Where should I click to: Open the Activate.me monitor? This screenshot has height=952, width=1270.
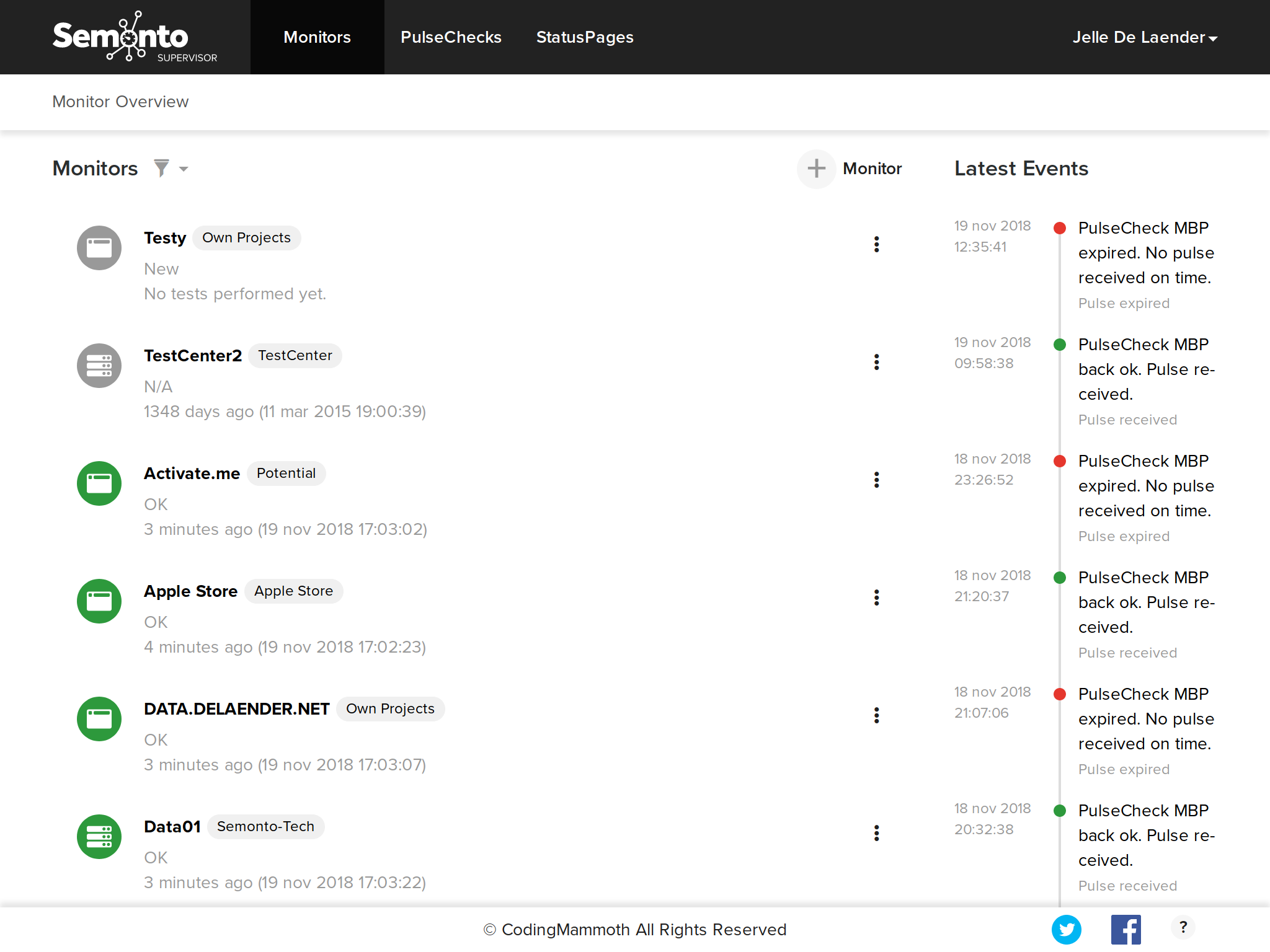pos(192,474)
